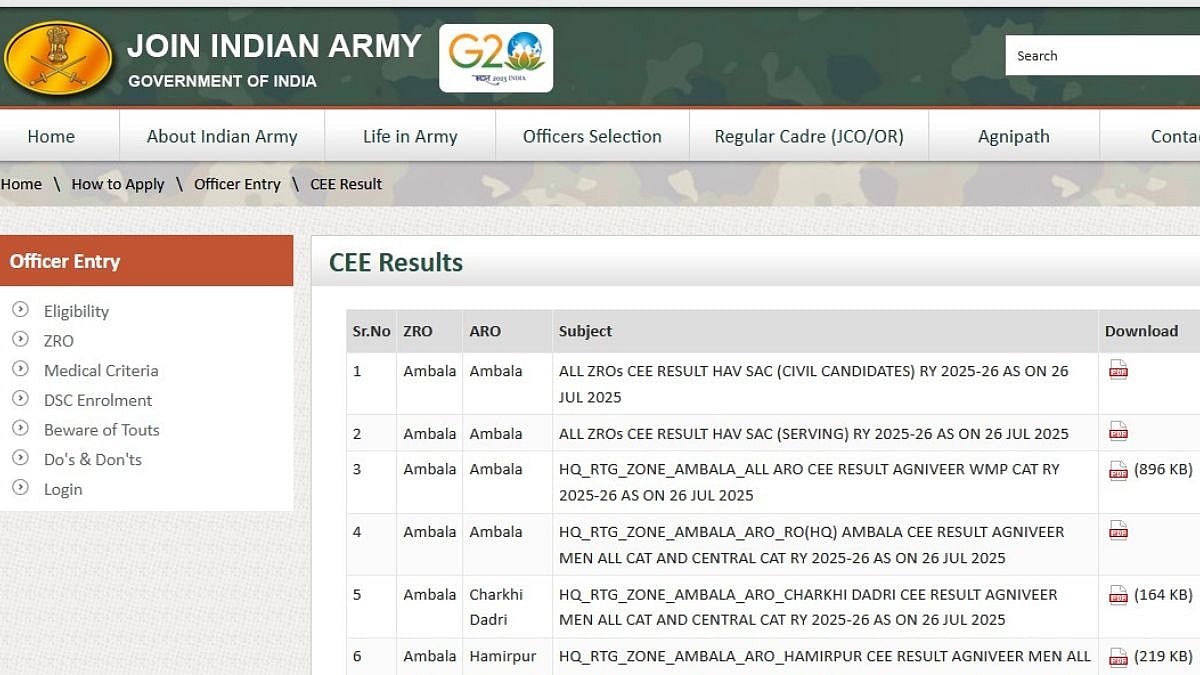The image size is (1200, 675).
Task: Download PDF for HAV SAC civil candidates result
Action: [x=1118, y=370]
